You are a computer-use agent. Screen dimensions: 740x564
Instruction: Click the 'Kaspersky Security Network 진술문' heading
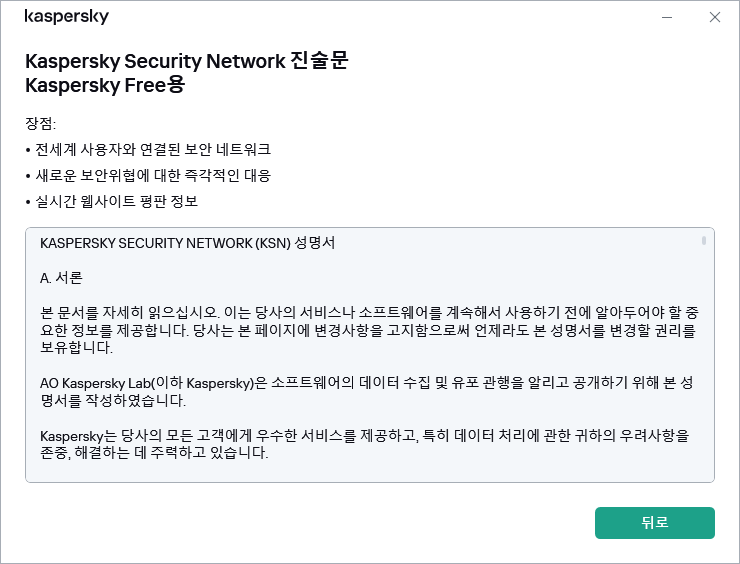point(186,60)
